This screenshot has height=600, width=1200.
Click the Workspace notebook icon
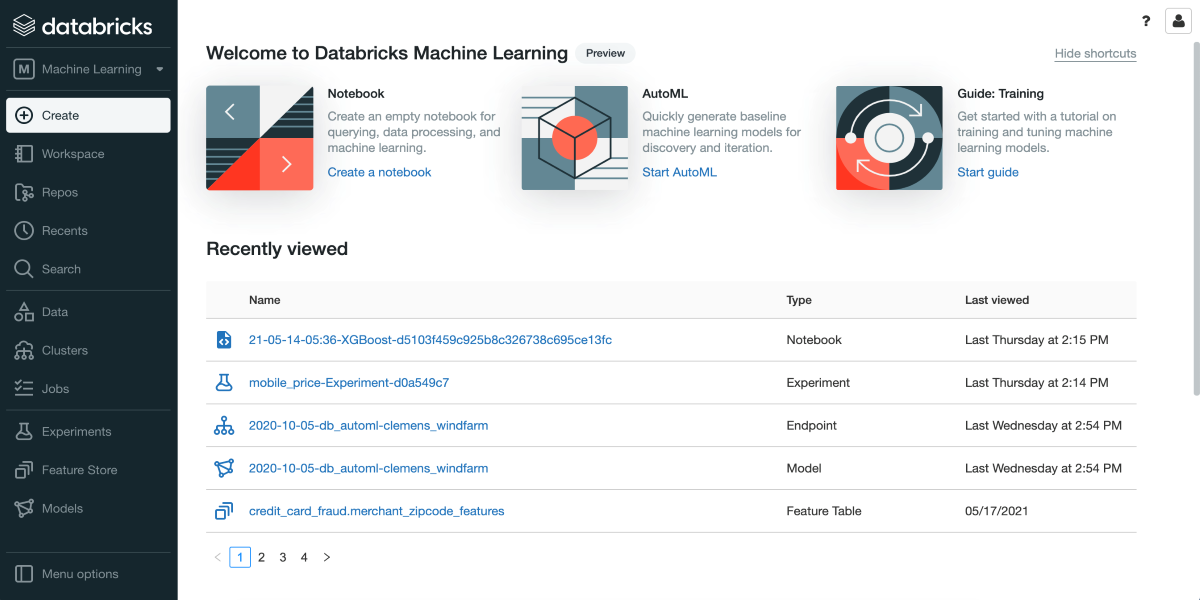pos(24,154)
